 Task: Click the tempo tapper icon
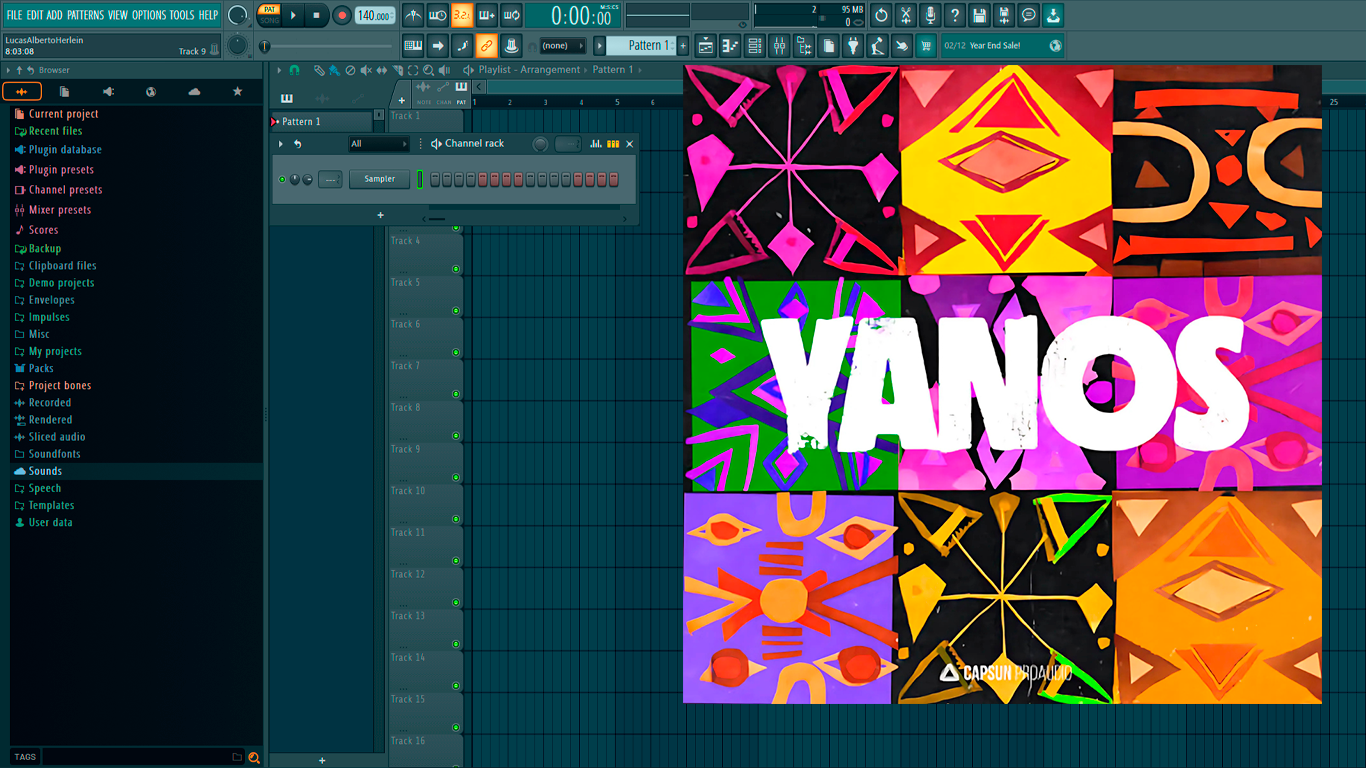click(x=877, y=45)
